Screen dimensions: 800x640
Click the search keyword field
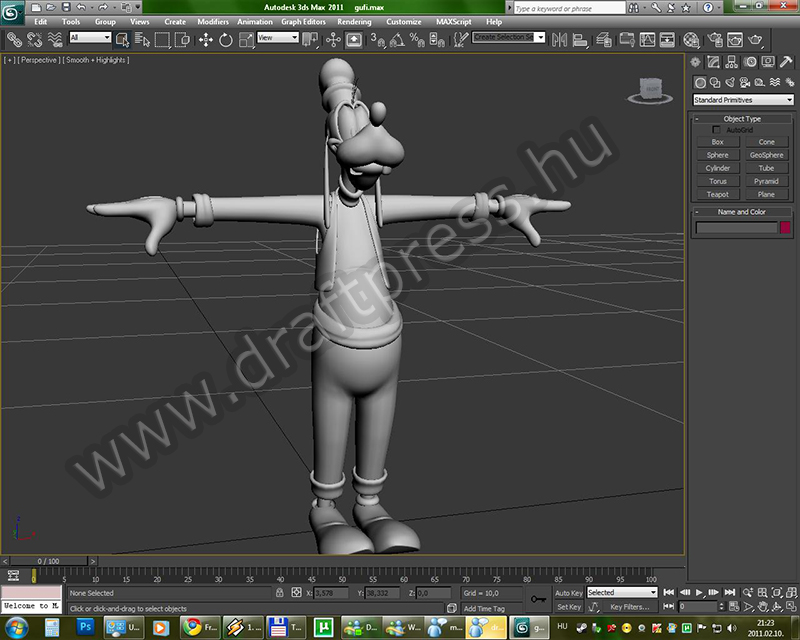coord(569,8)
